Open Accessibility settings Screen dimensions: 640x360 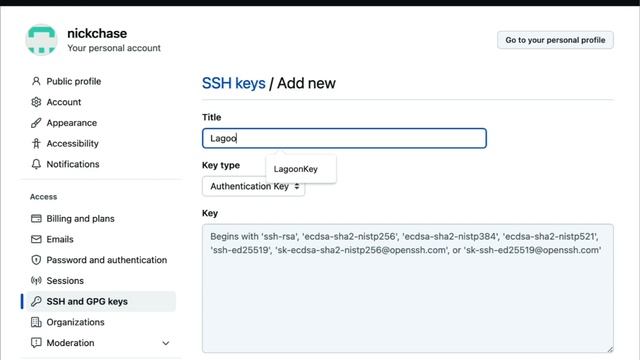73,143
